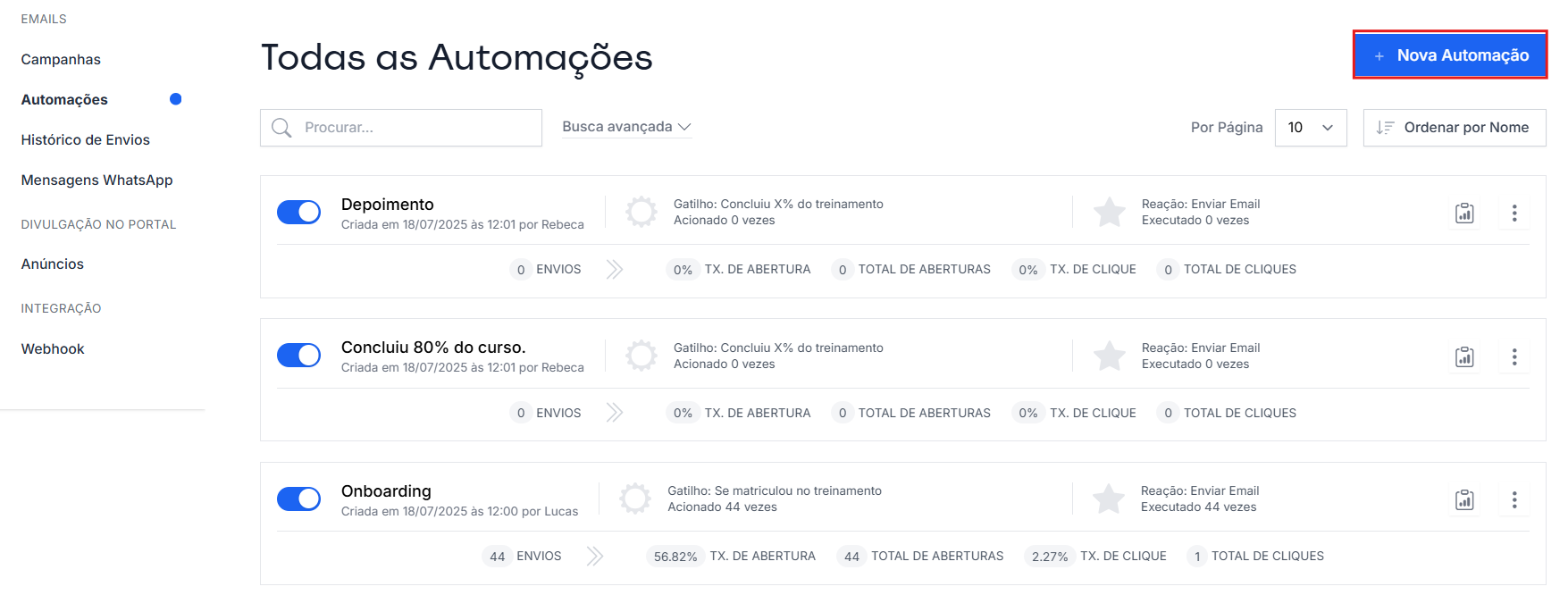1568x595 pixels.
Task: Switch off the Onboarding automation
Action: click(x=298, y=499)
